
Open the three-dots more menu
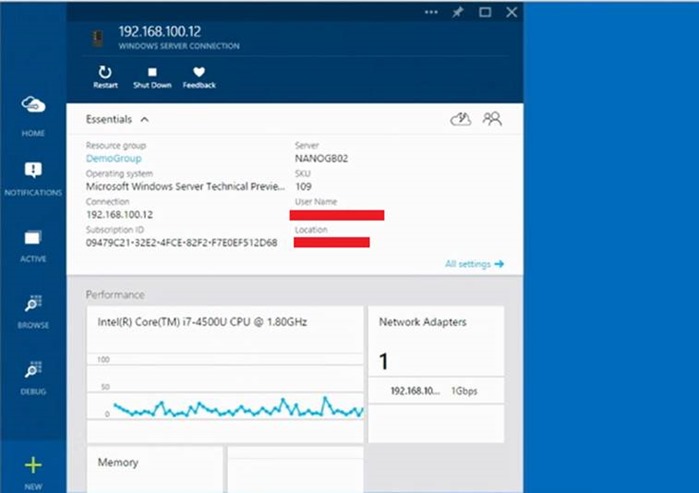coord(431,12)
